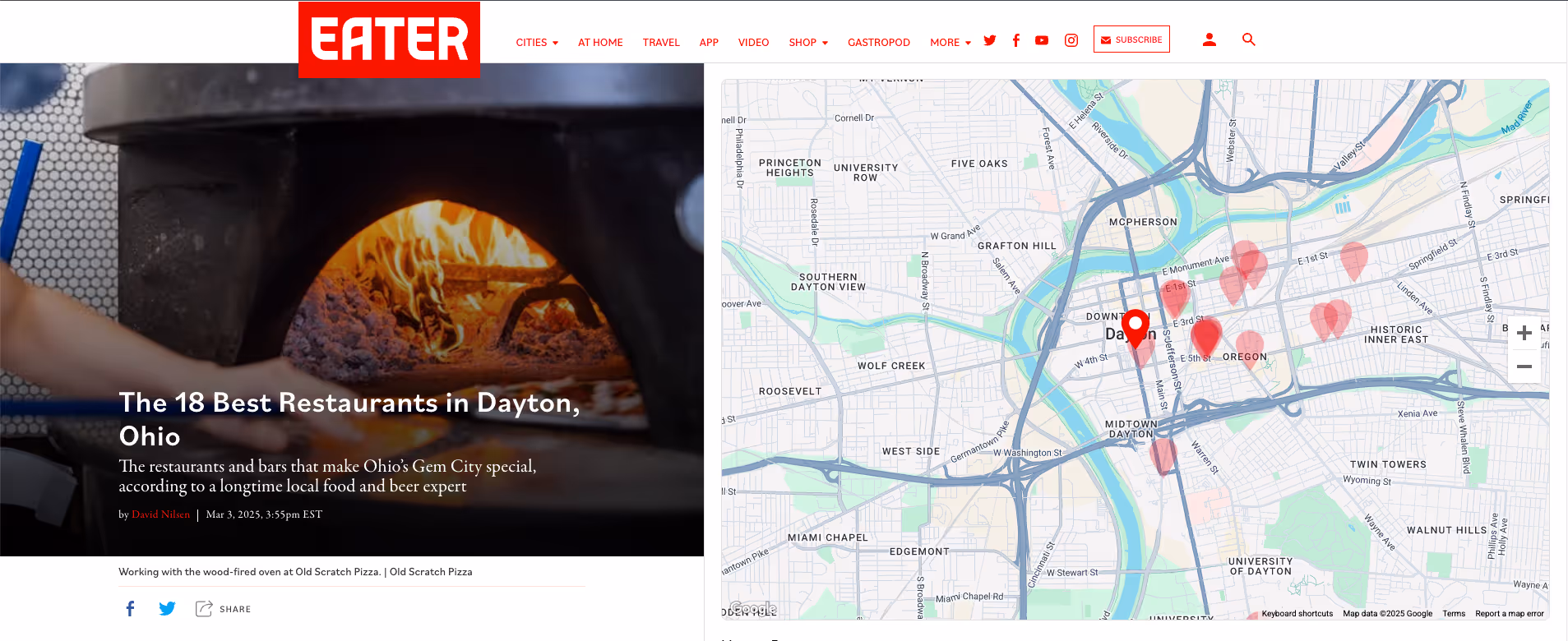Share article on Facebook below photo

130,608
